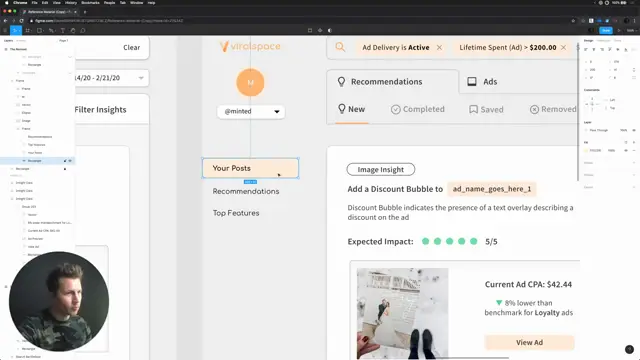
Task: Bookmark page with the star icon
Action: tap(573, 20)
